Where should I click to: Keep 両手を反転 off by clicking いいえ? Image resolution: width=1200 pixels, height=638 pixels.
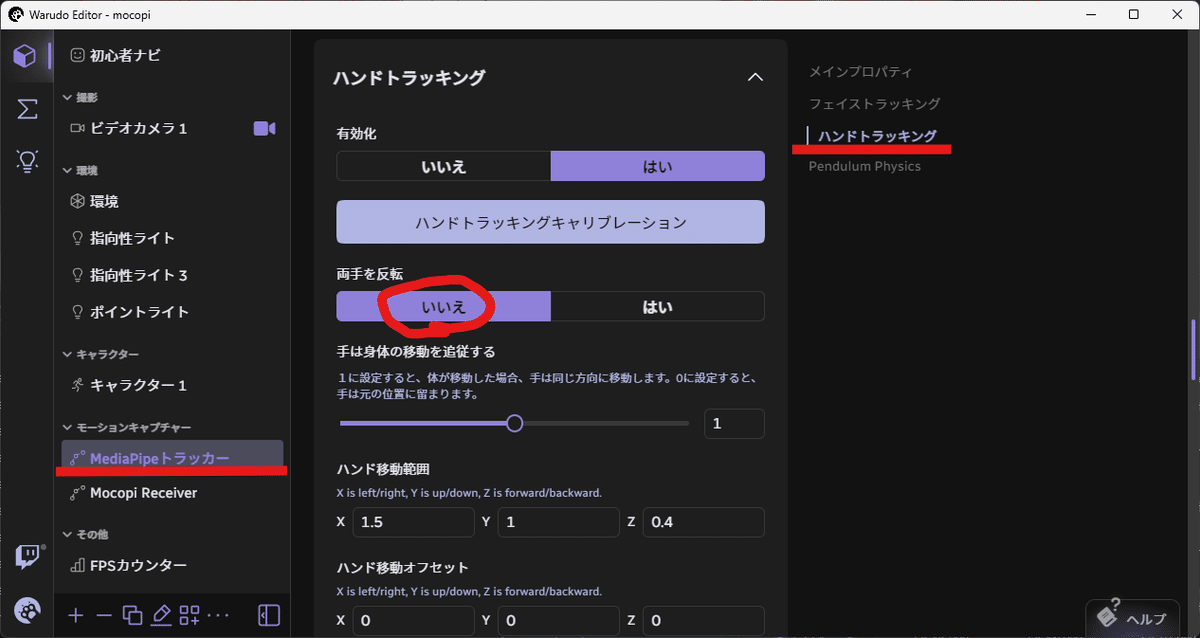click(x=443, y=306)
